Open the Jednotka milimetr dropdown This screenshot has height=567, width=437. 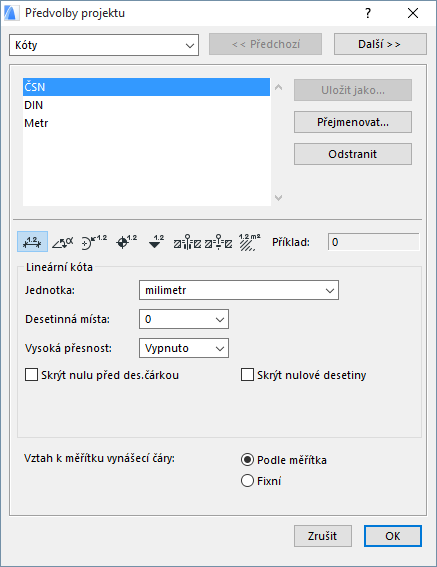[x=239, y=290]
